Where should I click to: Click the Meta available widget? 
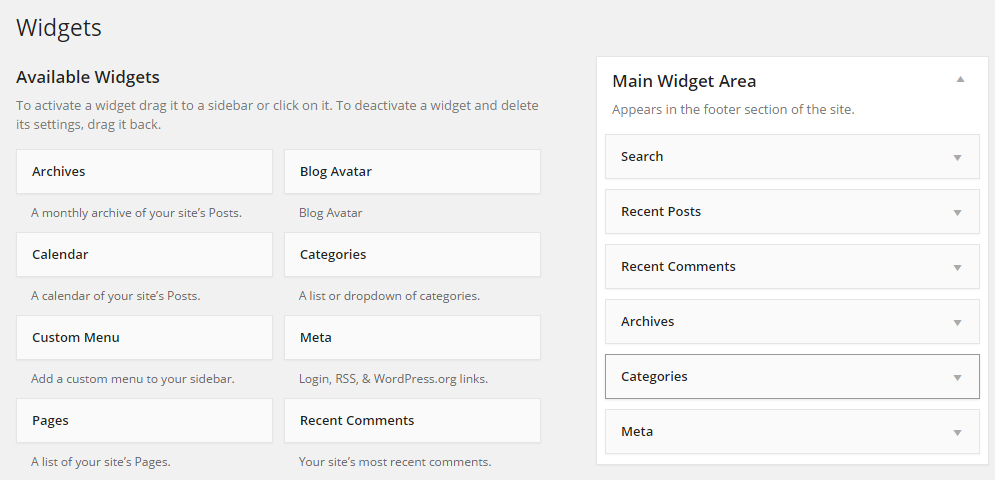(x=412, y=338)
